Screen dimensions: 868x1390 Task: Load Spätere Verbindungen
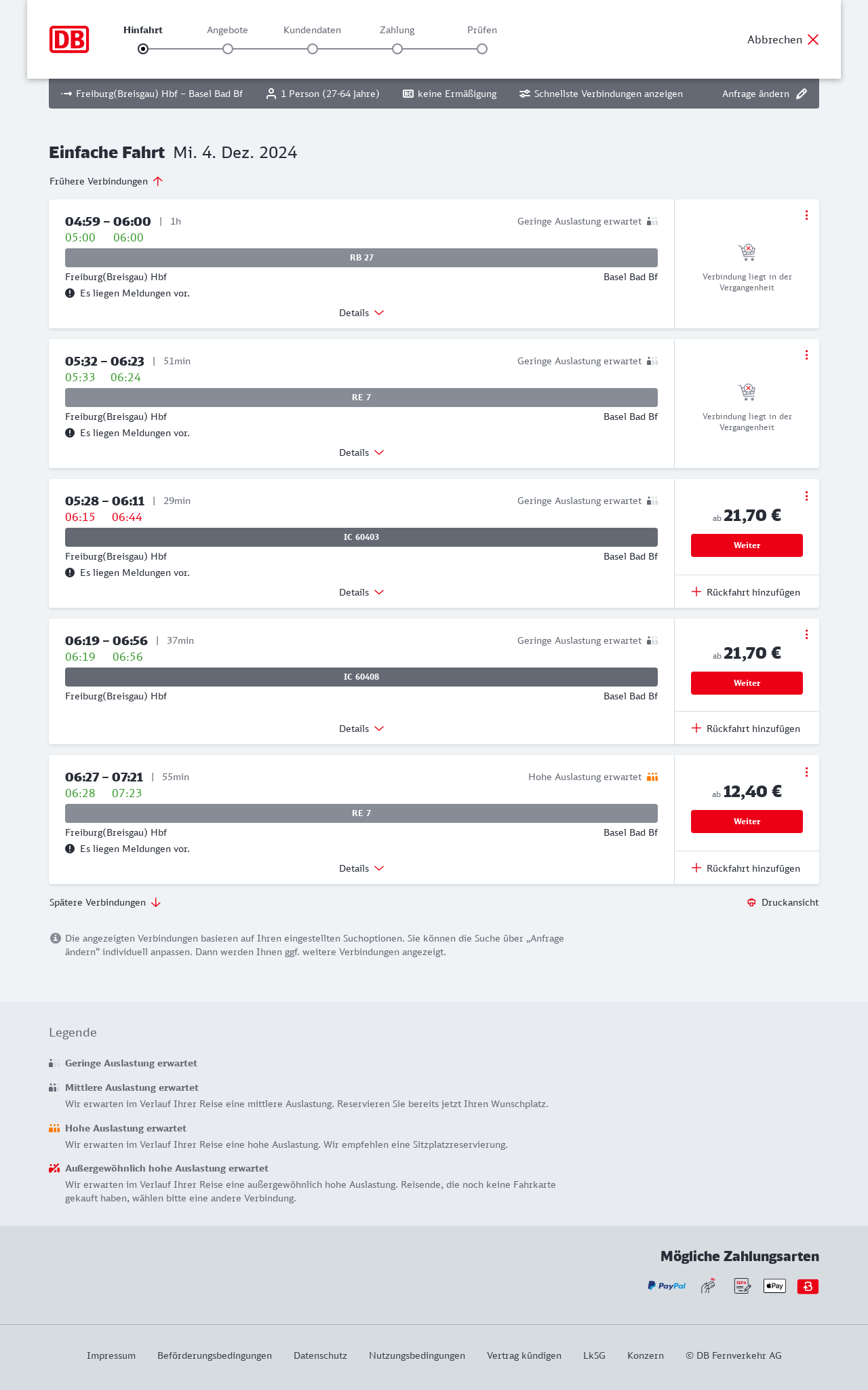(105, 902)
